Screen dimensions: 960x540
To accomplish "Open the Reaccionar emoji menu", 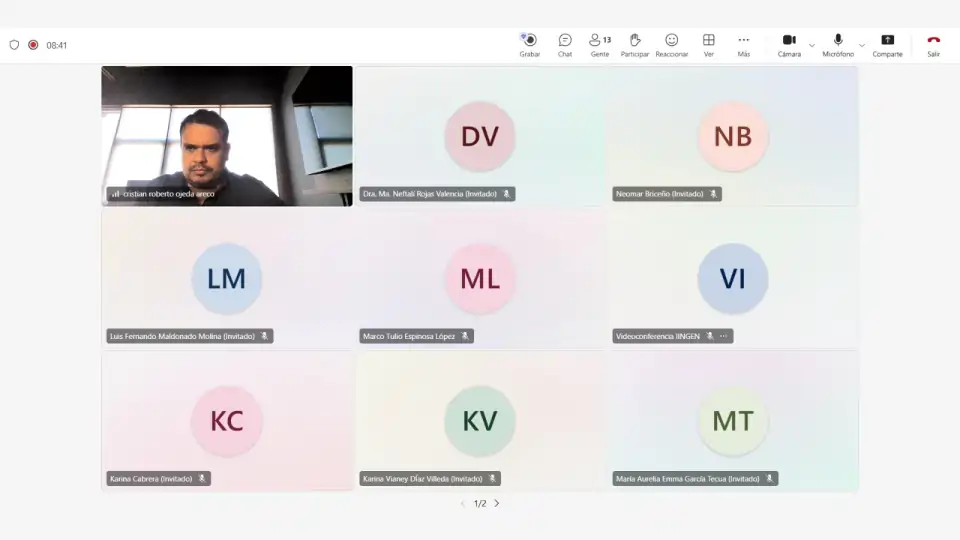I will (672, 45).
